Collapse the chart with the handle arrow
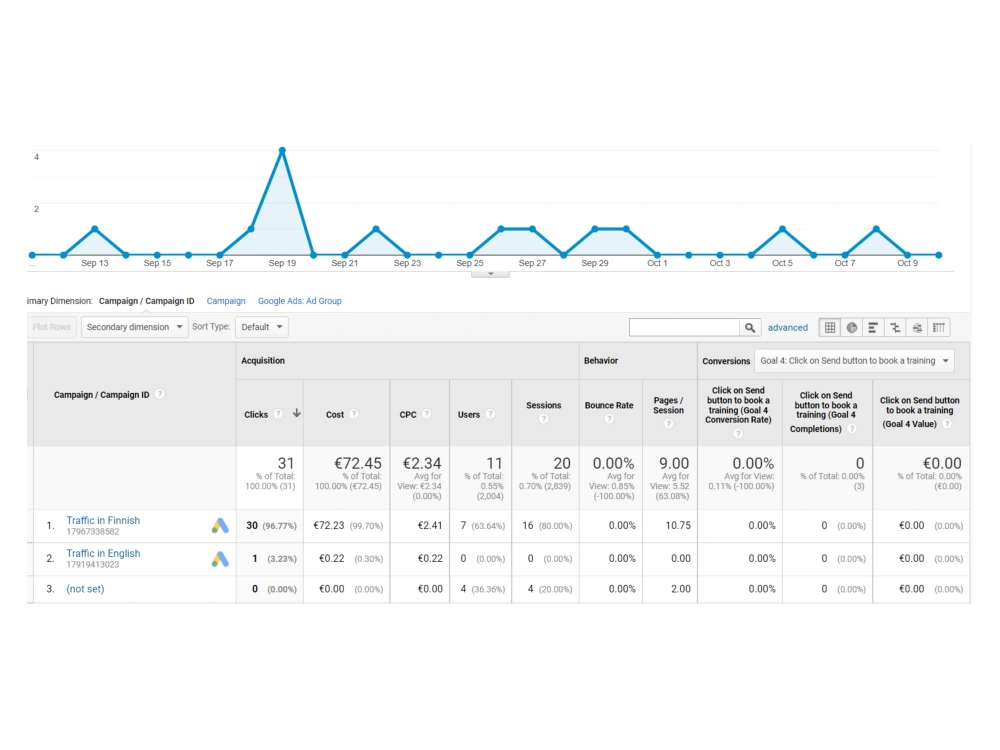1000x750 pixels. click(490, 274)
